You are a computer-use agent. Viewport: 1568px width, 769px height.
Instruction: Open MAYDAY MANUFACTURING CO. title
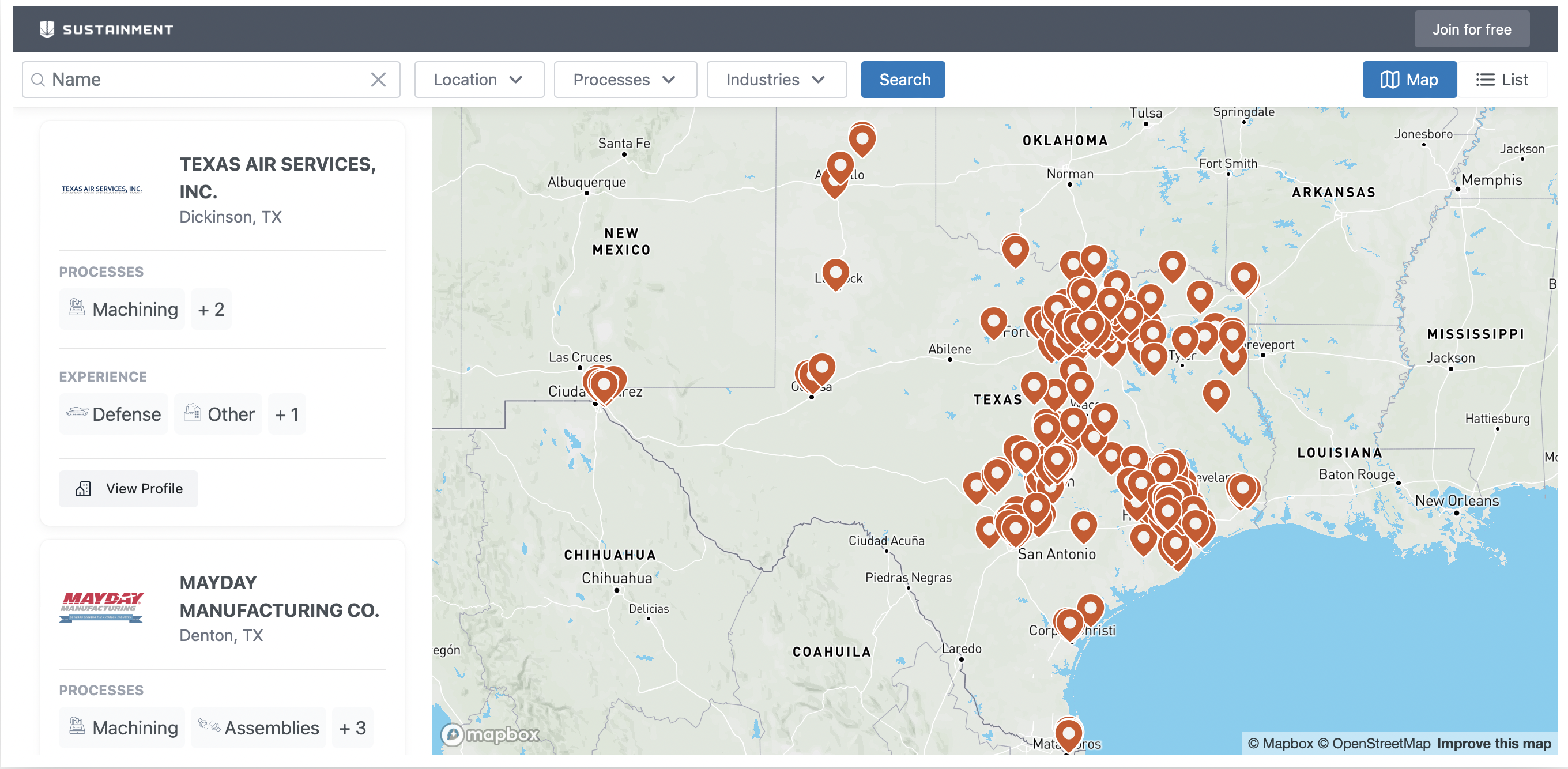click(279, 596)
